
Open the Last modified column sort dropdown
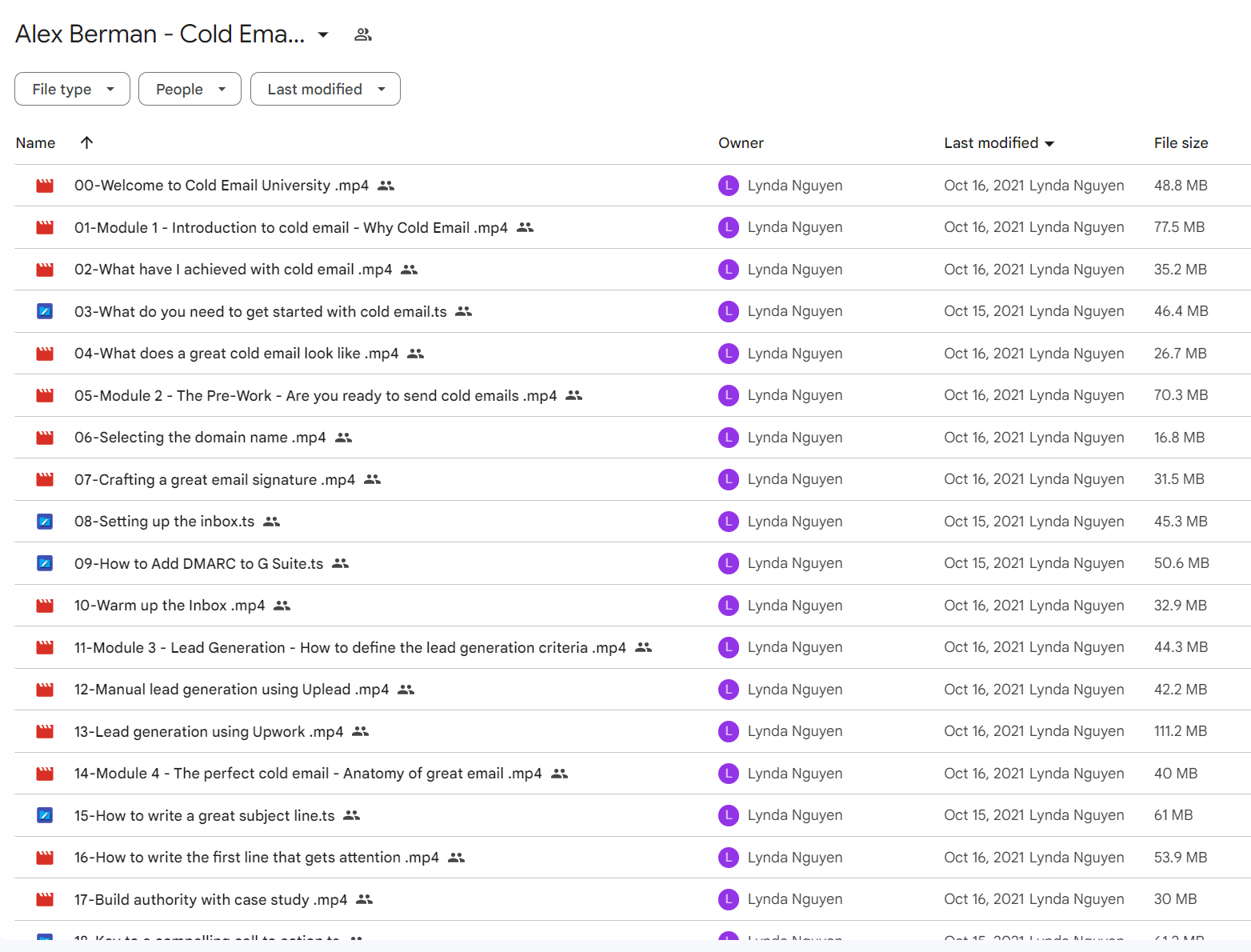point(1049,144)
